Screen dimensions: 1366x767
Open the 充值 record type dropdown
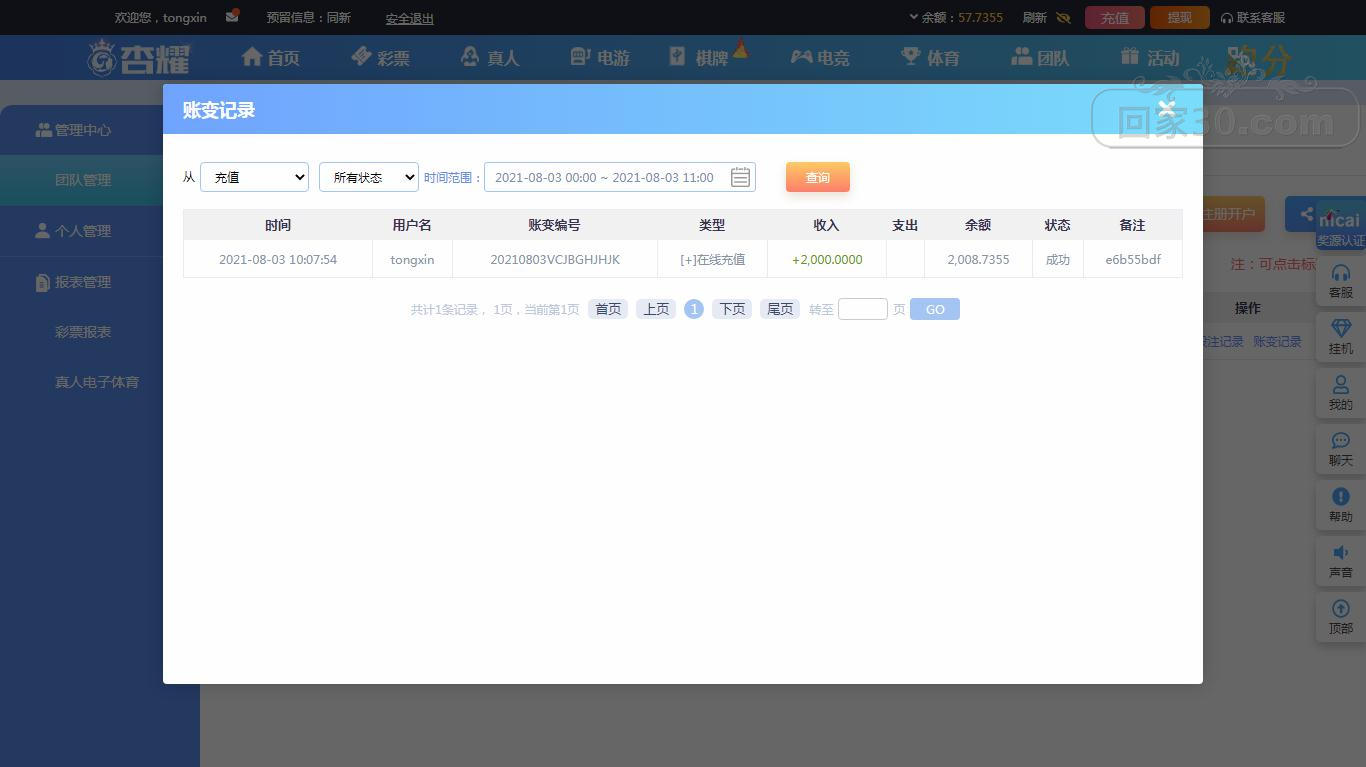click(x=254, y=177)
